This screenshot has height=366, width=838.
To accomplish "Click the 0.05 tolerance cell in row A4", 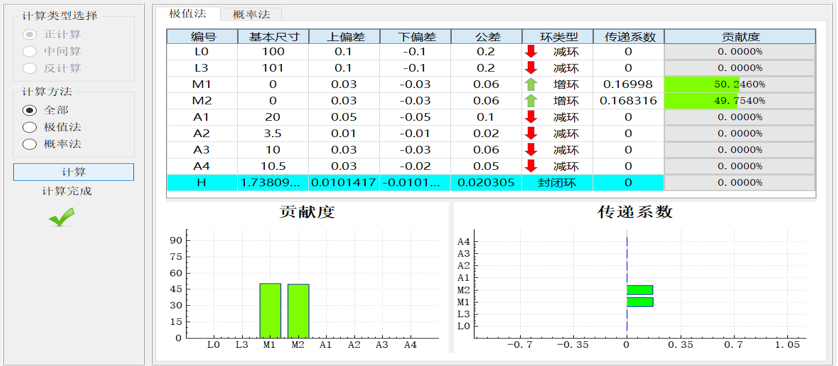I will click(x=486, y=166).
